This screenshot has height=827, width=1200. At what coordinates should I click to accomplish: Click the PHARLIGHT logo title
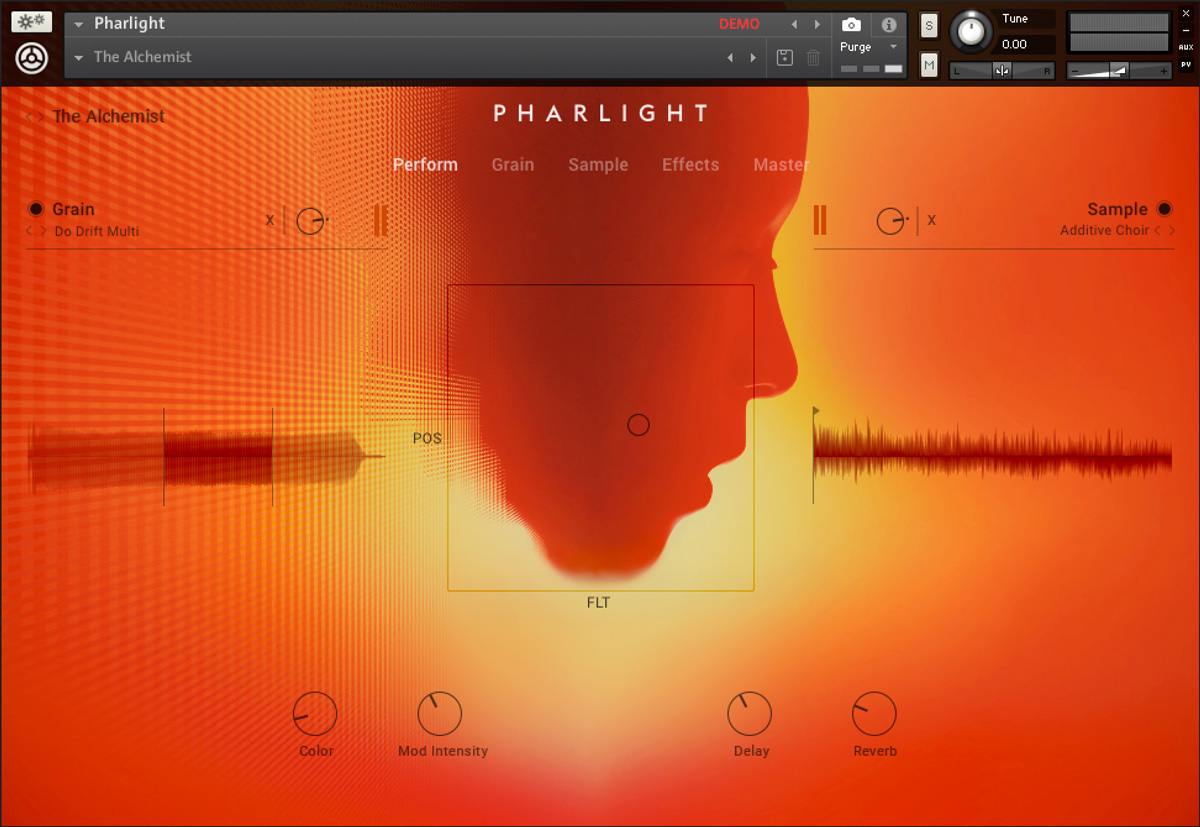(x=601, y=114)
